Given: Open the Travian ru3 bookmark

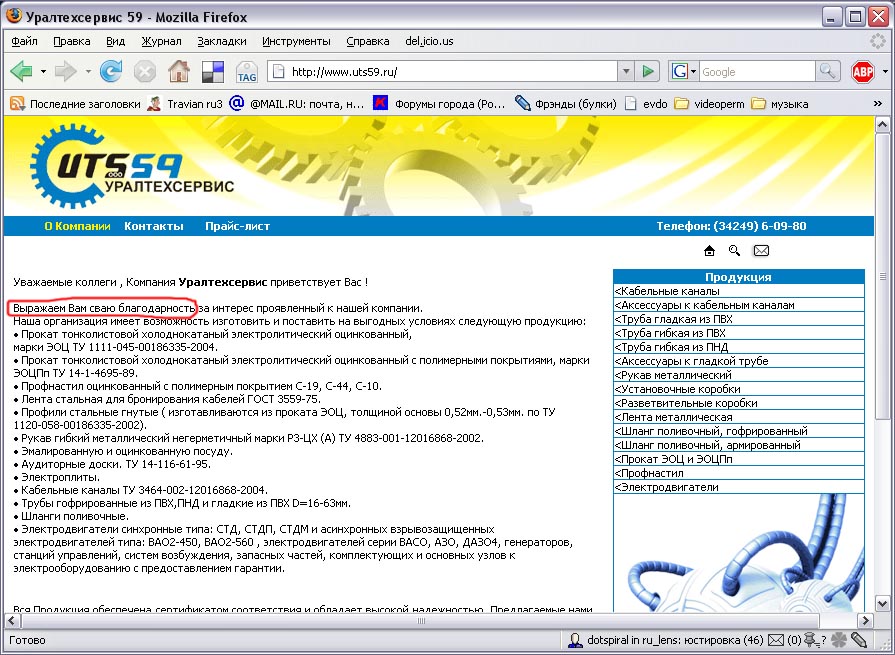Looking at the screenshot, I should click(185, 104).
